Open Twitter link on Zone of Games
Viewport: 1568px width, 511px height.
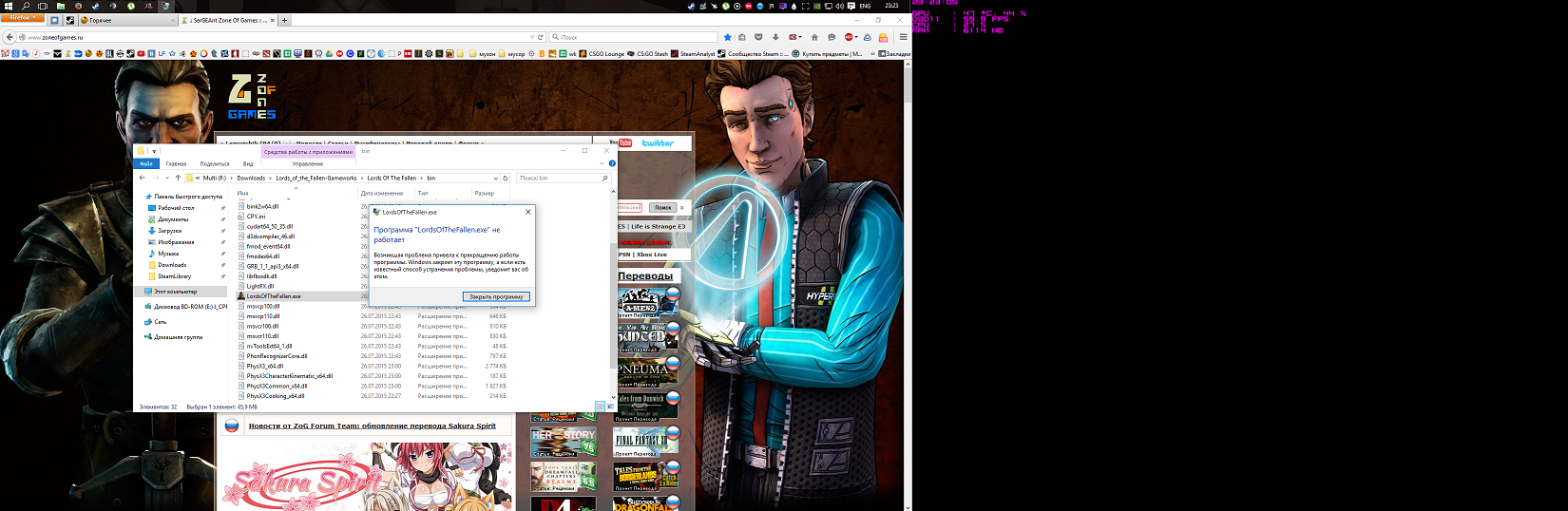[x=657, y=142]
